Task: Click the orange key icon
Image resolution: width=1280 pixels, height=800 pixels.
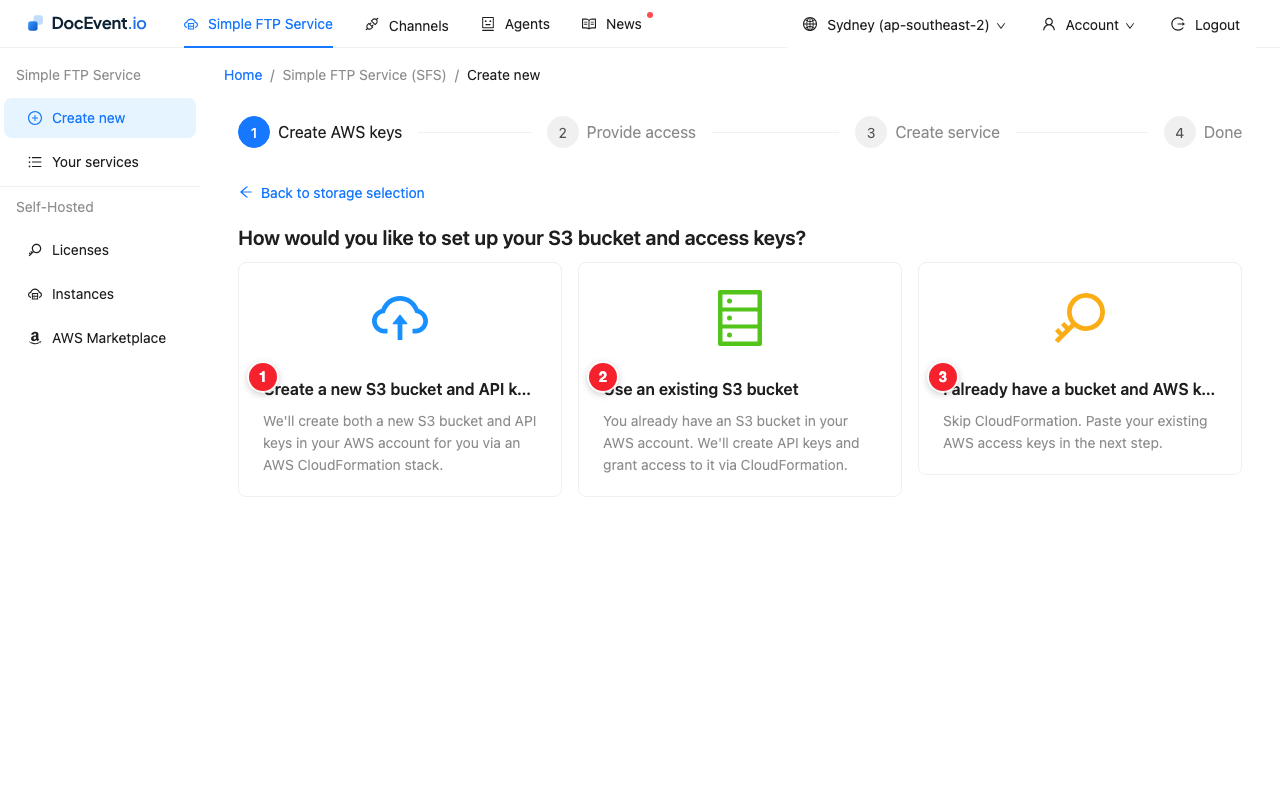Action: click(1080, 318)
